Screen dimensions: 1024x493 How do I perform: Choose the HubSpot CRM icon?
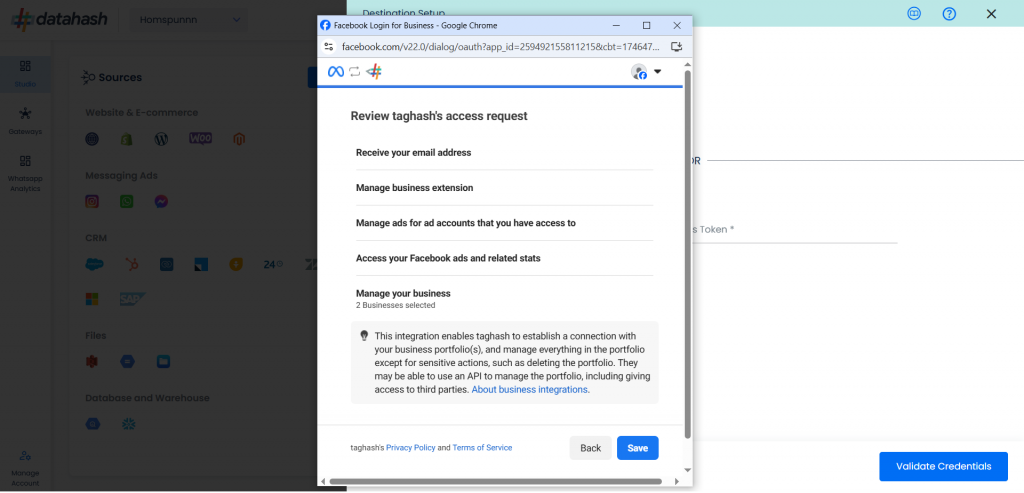click(132, 264)
